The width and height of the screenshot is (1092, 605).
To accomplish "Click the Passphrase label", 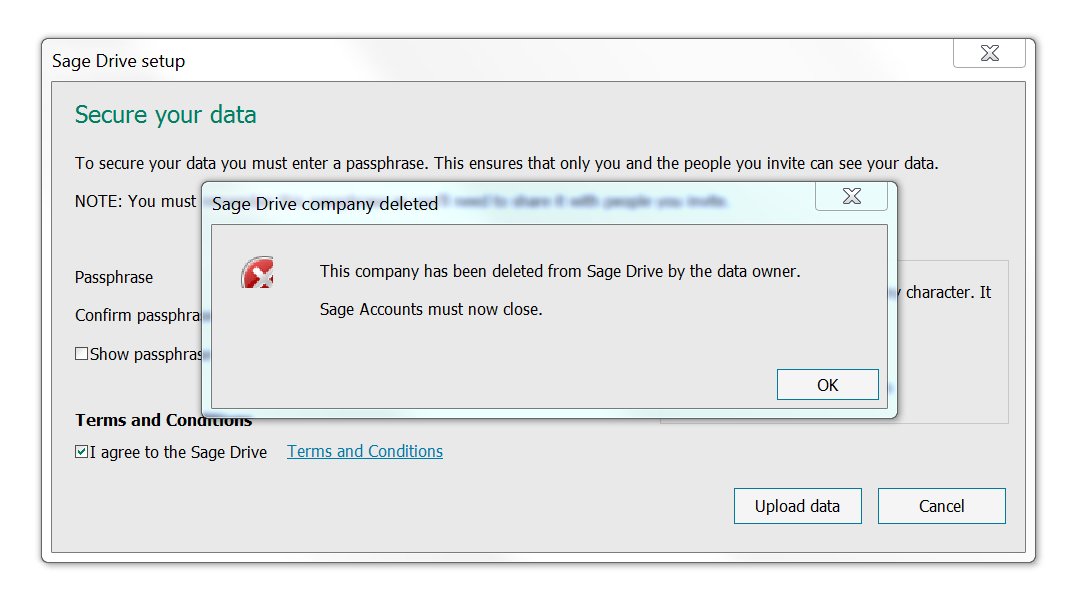I will pyautogui.click(x=114, y=277).
